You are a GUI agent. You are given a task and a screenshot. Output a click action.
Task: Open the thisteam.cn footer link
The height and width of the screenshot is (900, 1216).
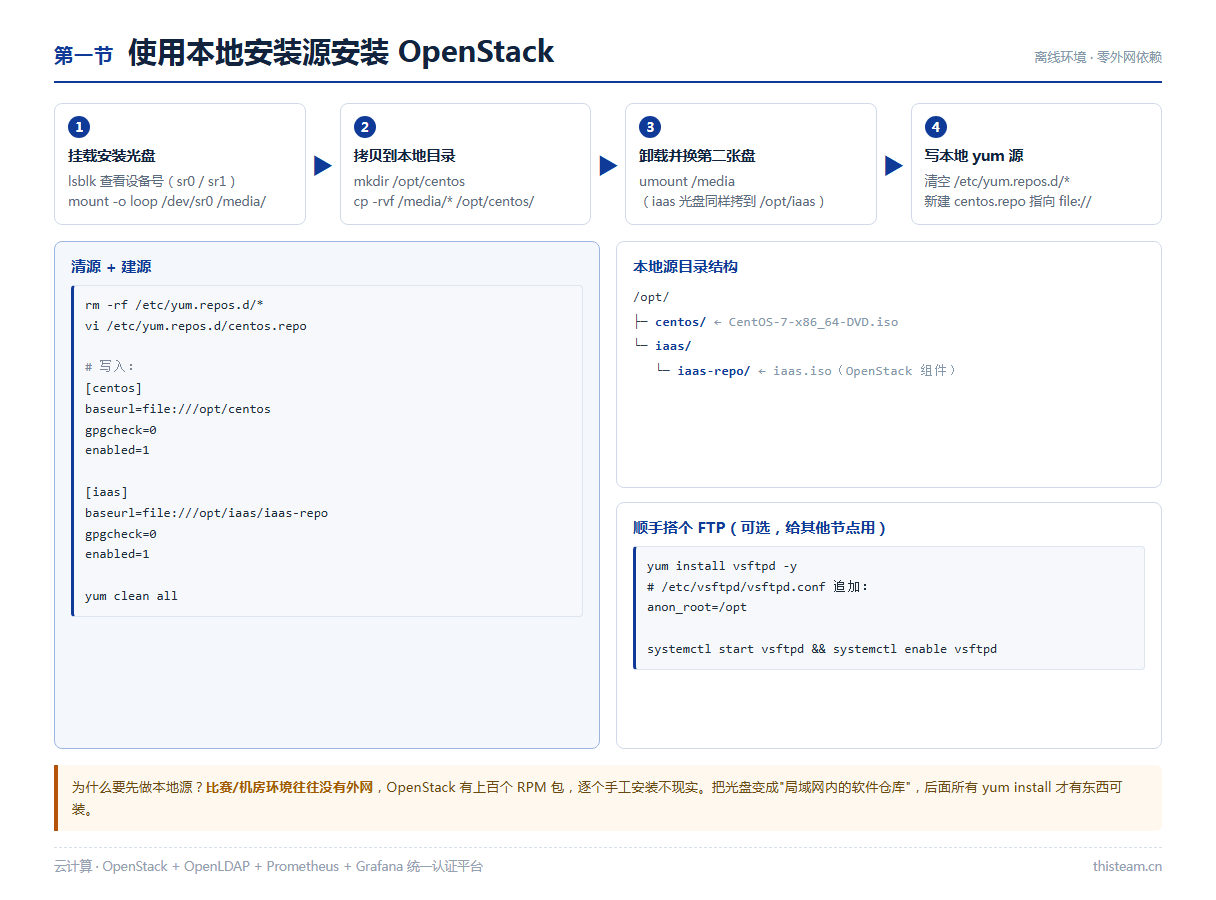click(1127, 866)
